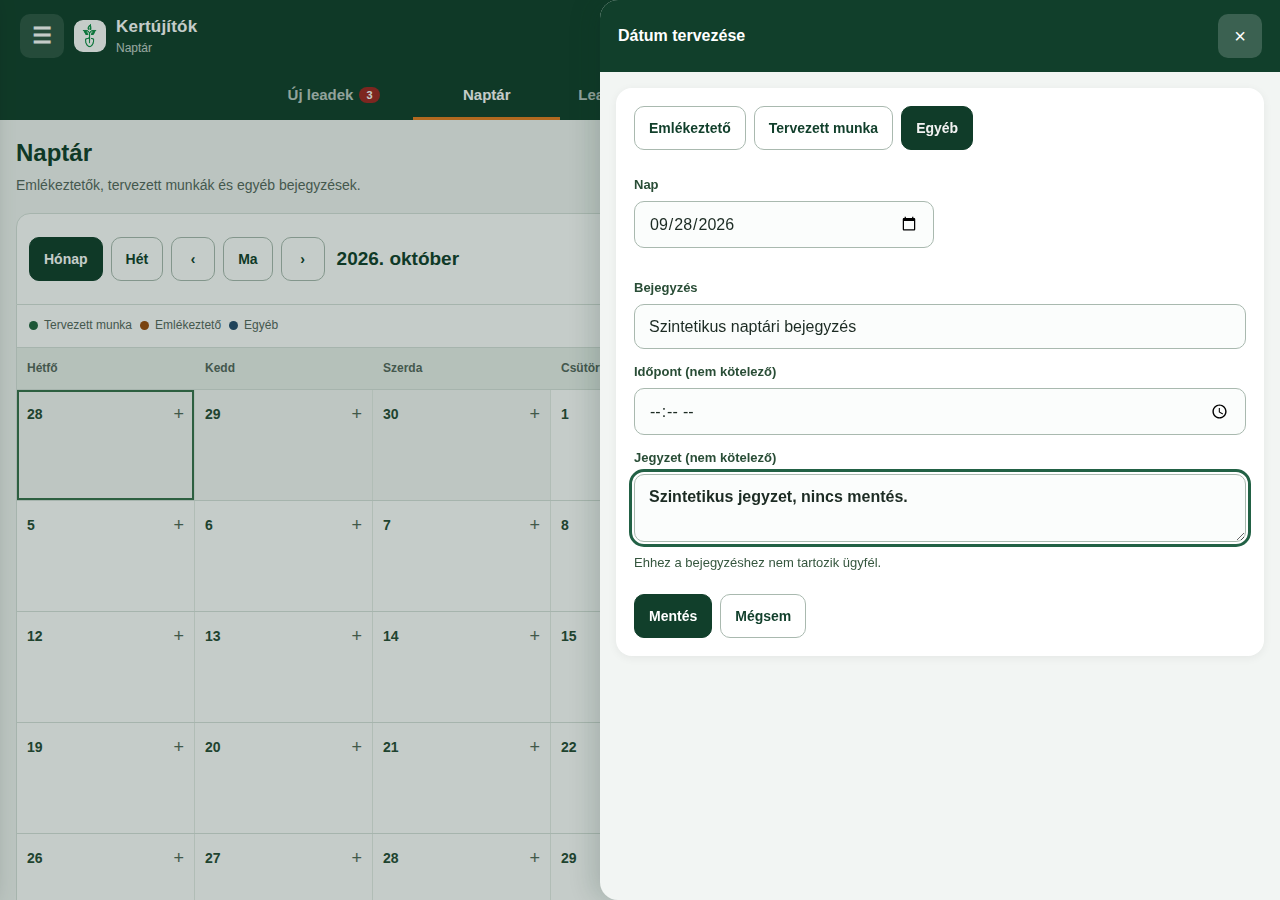Image resolution: width=1280 pixels, height=900 pixels.
Task: Close the Dátum tervezése panel
Action: (x=1240, y=36)
